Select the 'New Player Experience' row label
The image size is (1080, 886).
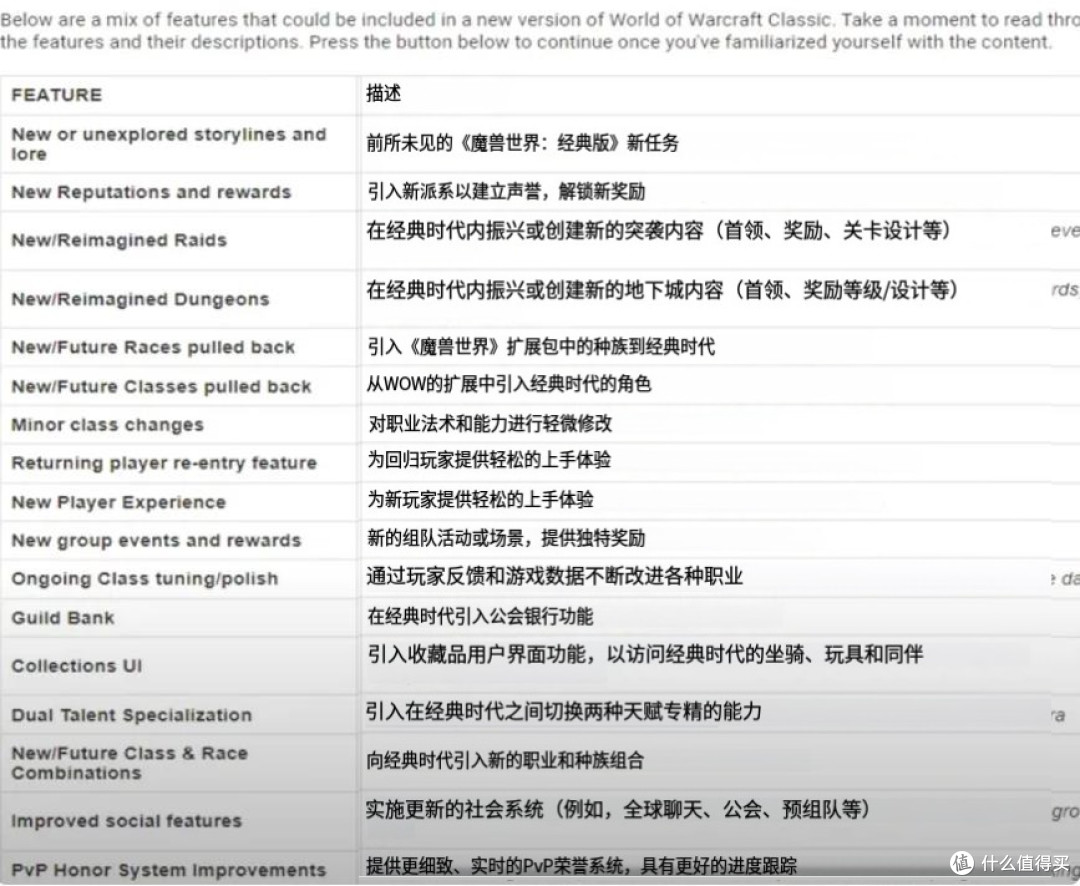pos(118,502)
